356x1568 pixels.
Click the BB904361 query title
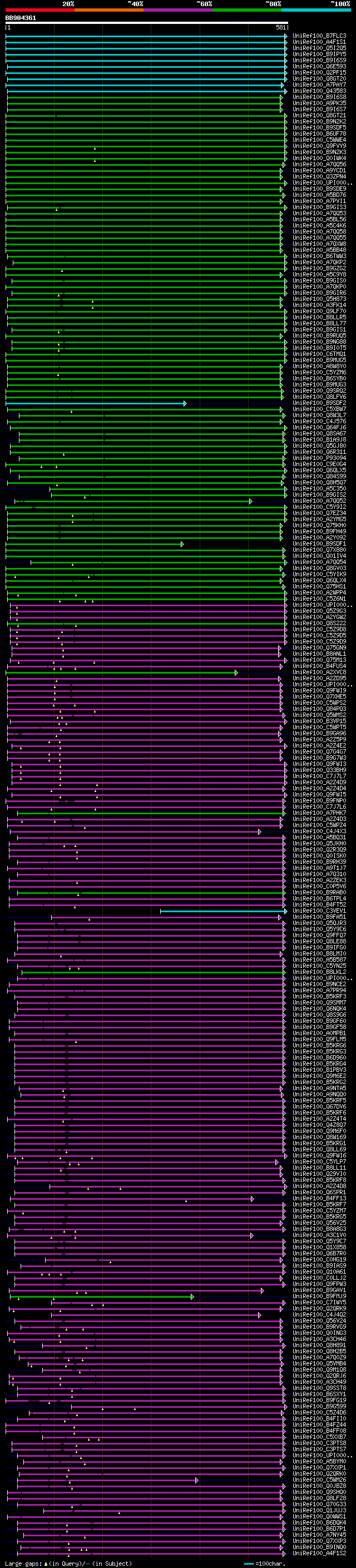click(21, 18)
